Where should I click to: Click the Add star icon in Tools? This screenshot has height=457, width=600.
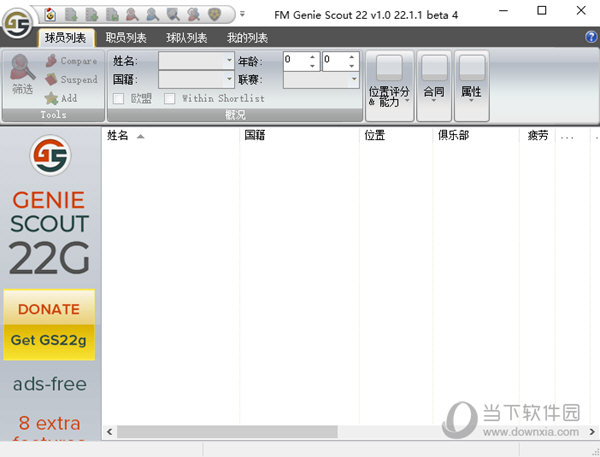[x=51, y=98]
